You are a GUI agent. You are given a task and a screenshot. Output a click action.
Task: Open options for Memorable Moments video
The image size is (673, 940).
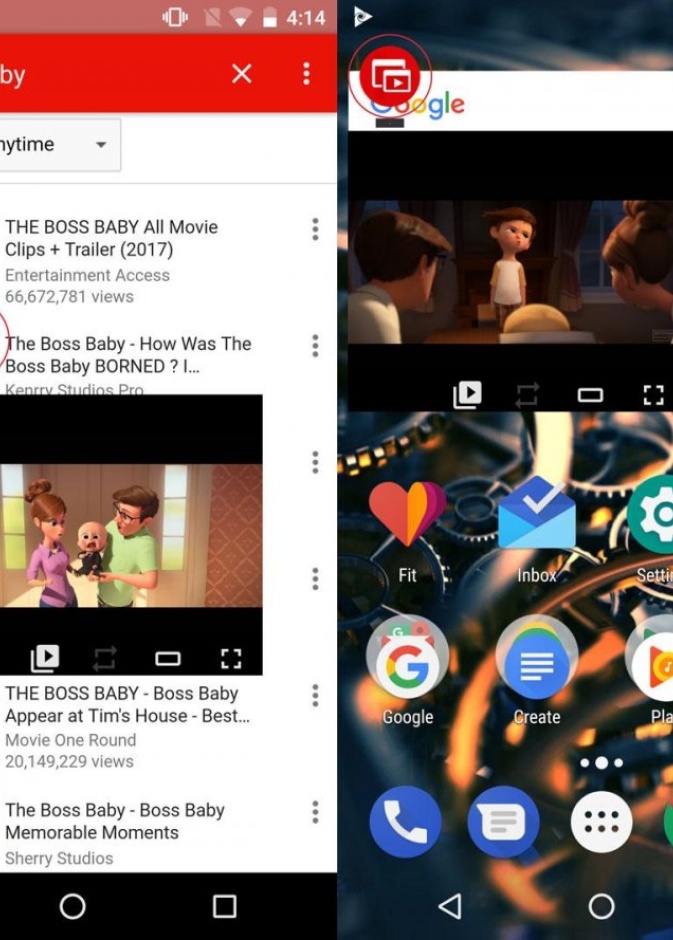(315, 812)
